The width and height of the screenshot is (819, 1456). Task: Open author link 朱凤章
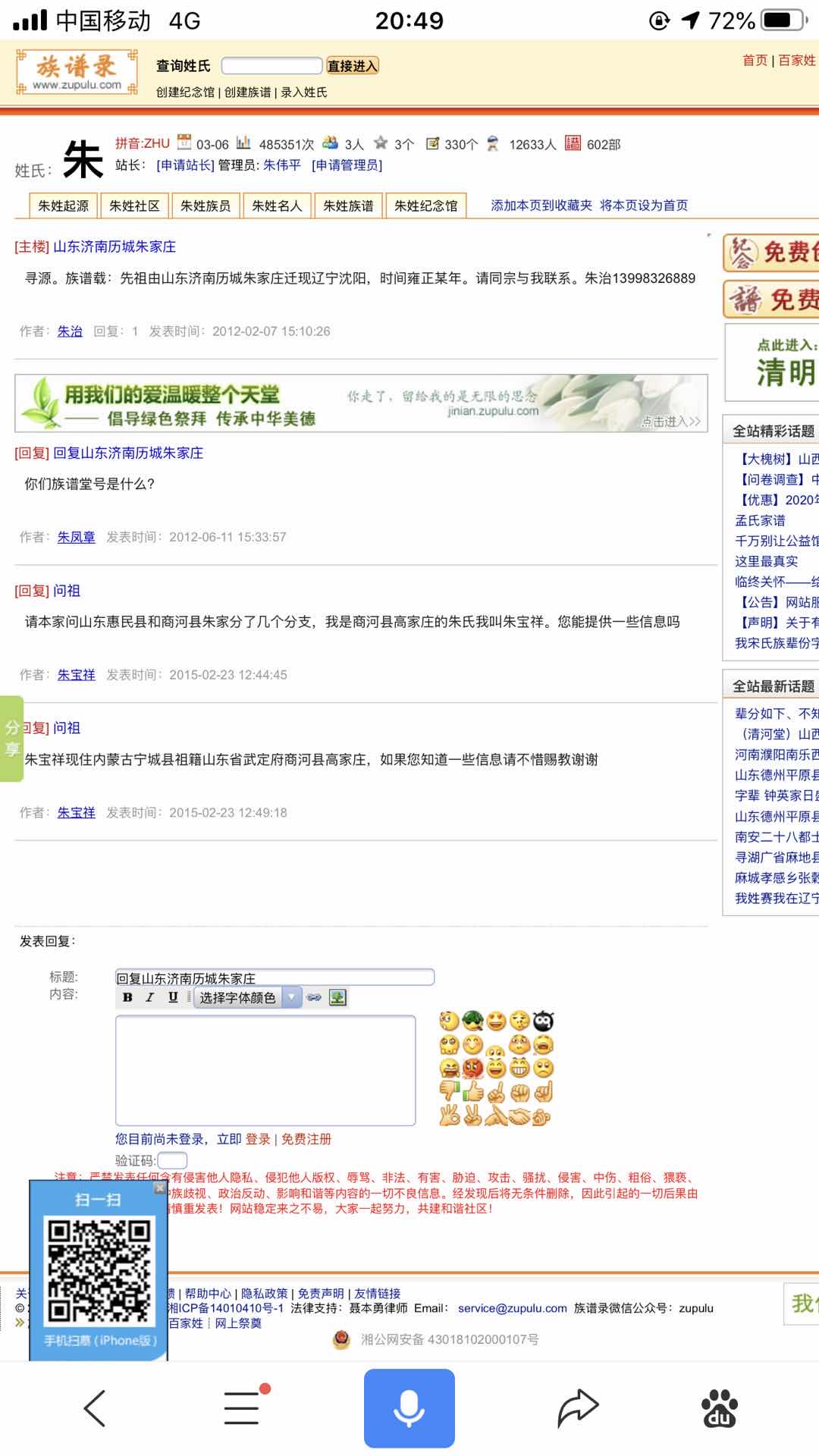[x=77, y=537]
